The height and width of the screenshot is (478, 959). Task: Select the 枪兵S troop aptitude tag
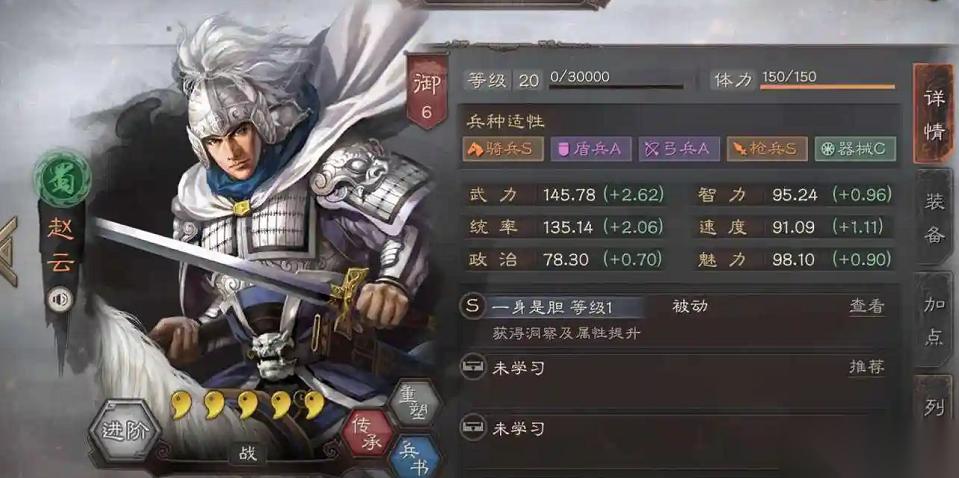click(767, 149)
